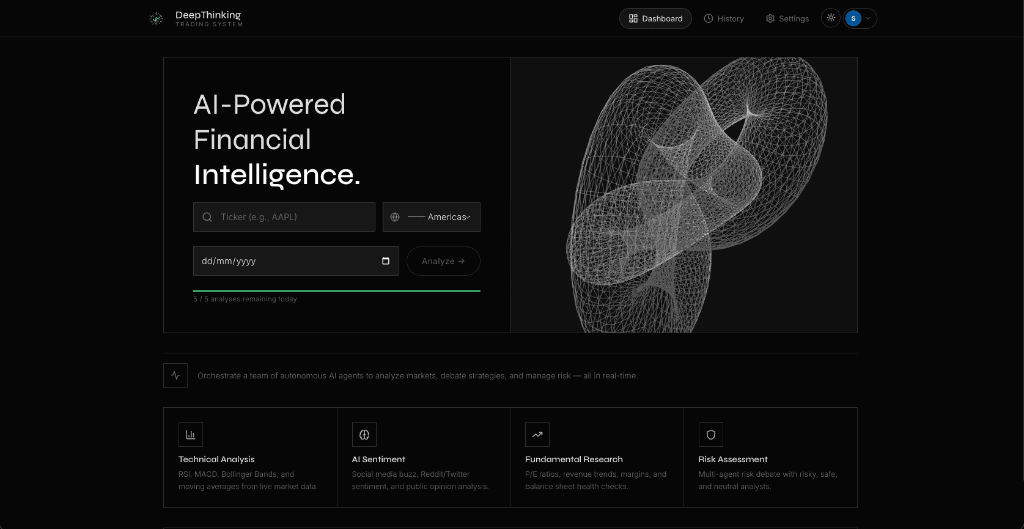Image resolution: width=1024 pixels, height=529 pixels.
Task: Click the DeepThinking logo icon
Action: pos(155,19)
